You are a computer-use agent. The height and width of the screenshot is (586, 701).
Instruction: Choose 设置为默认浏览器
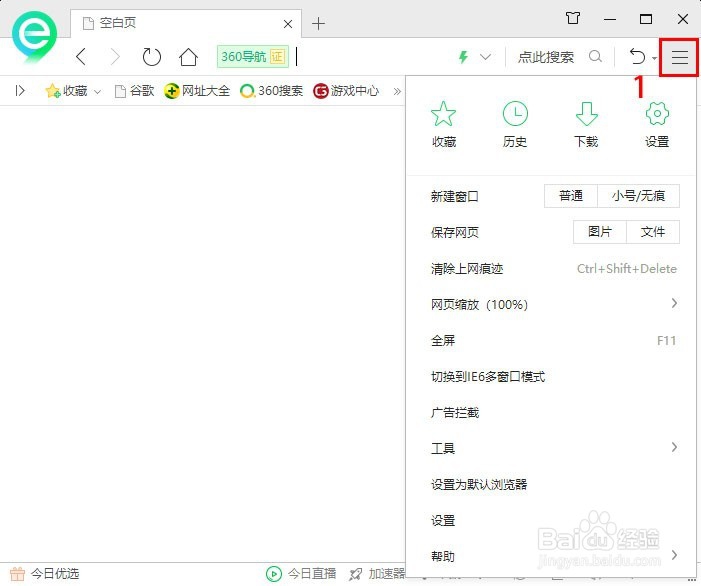(553, 485)
